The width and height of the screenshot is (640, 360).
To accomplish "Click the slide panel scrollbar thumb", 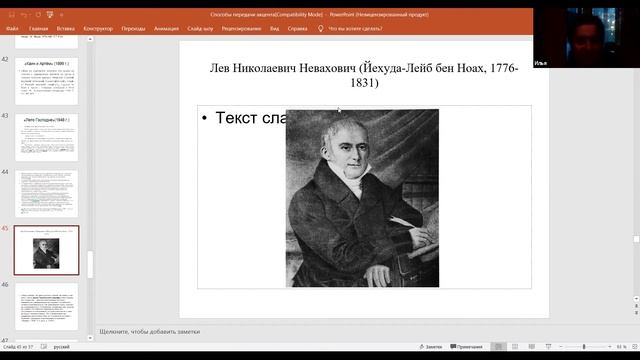I will pos(90,264).
